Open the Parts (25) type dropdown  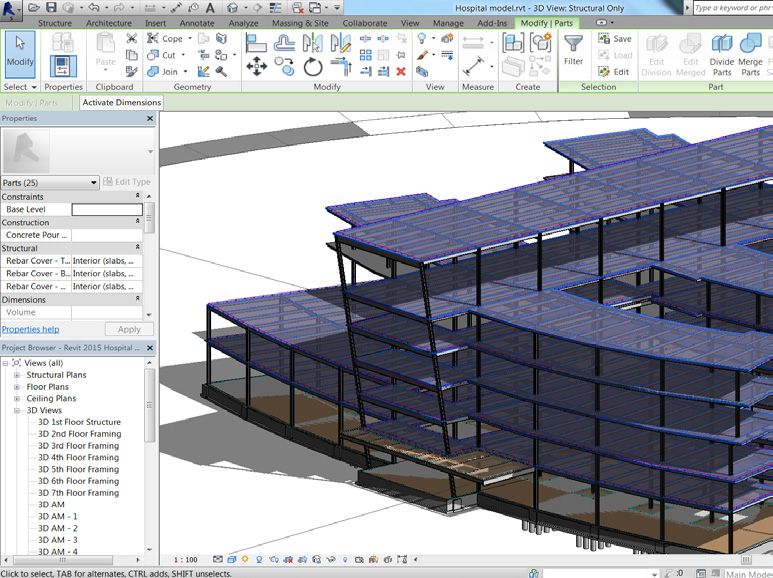(x=94, y=182)
